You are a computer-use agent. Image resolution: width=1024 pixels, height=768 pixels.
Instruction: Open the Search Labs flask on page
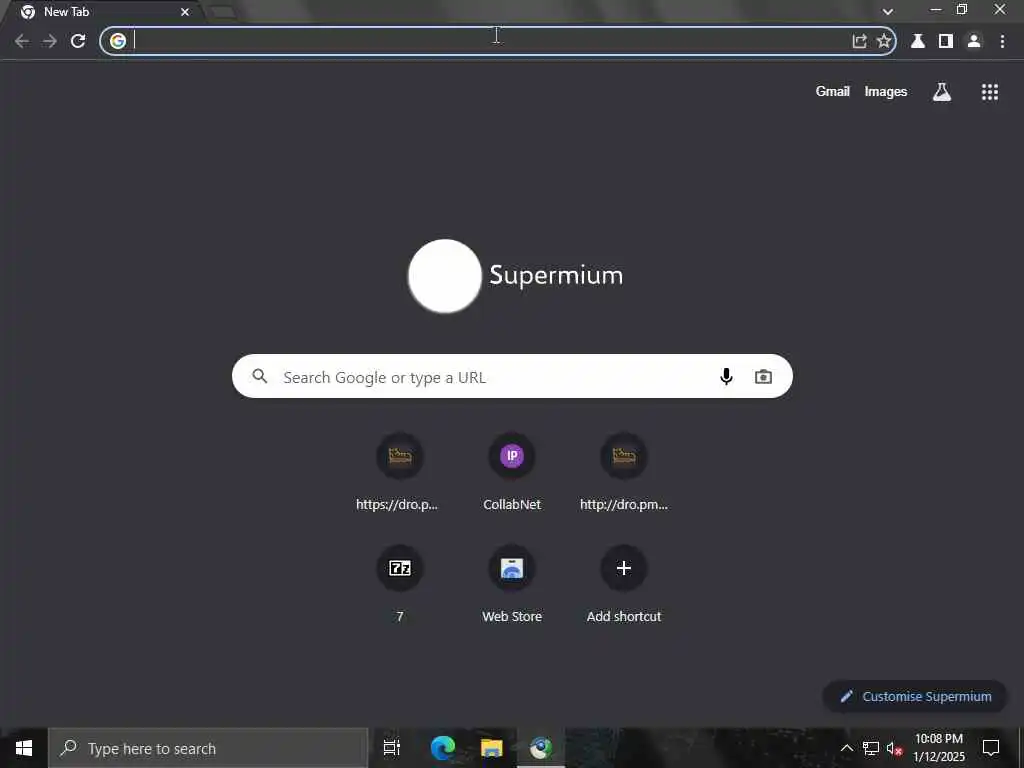(x=942, y=92)
